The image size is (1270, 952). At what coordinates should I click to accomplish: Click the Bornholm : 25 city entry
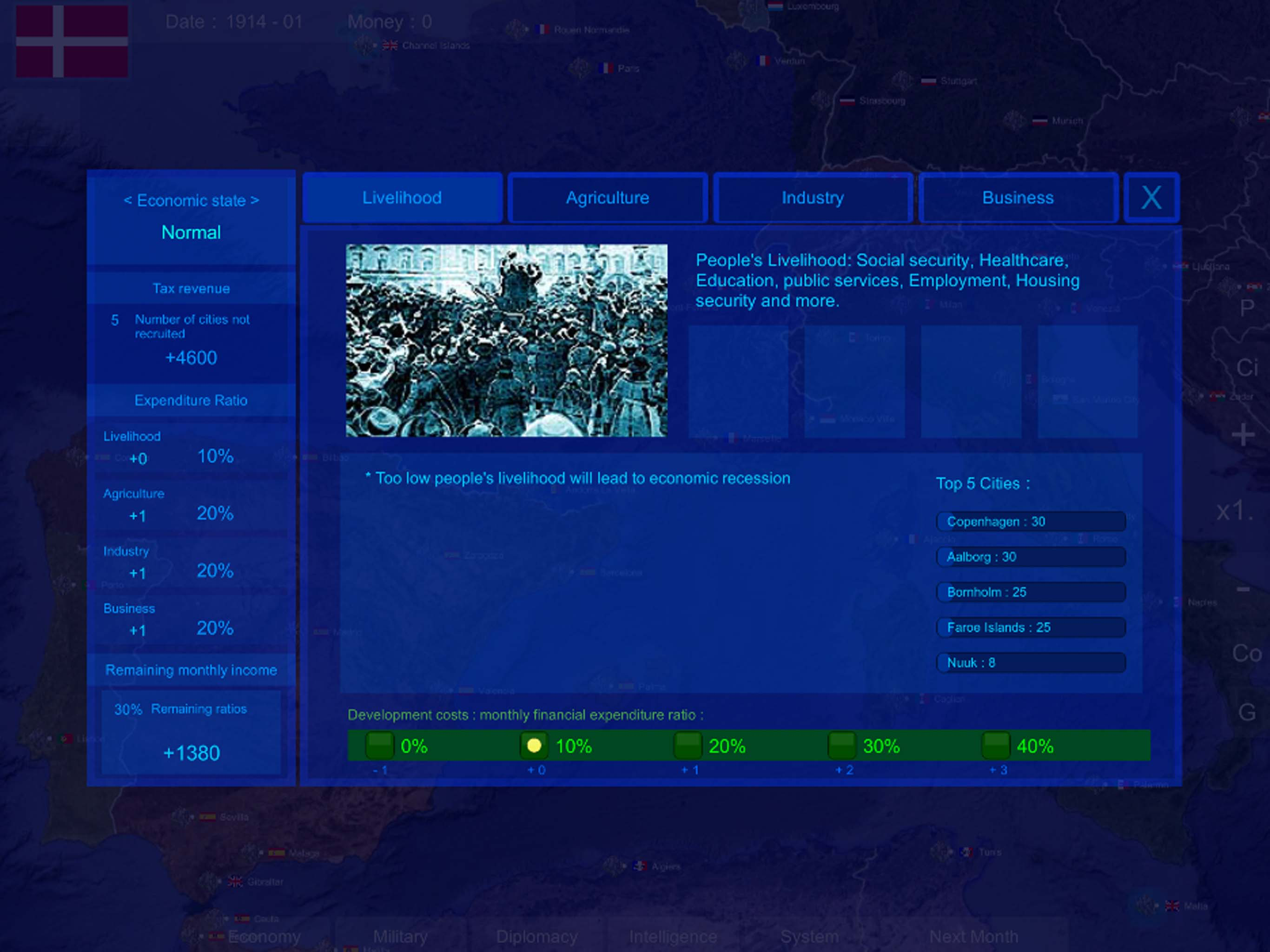(1031, 592)
